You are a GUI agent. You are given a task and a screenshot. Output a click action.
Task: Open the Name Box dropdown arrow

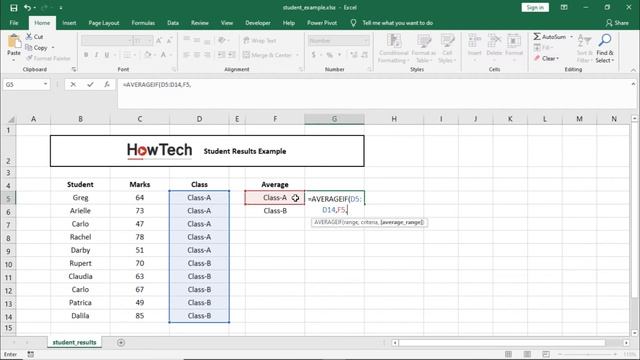tap(45, 84)
